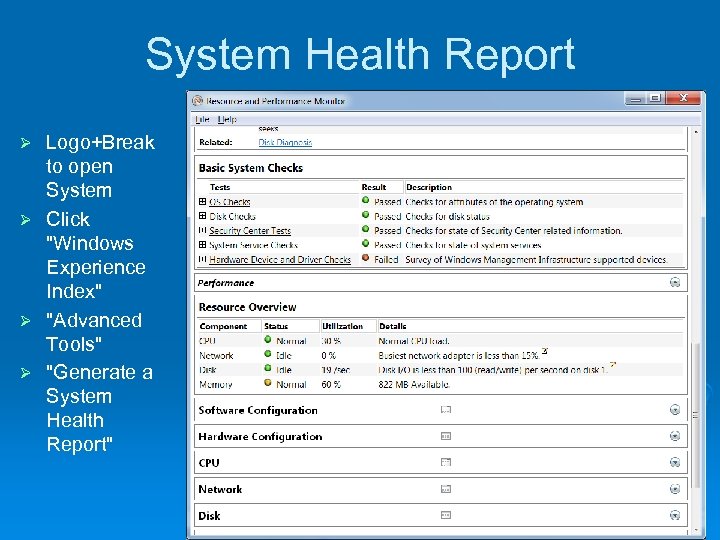
Task: Maximize the Resource and Performance Monitor window
Action: [x=655, y=98]
